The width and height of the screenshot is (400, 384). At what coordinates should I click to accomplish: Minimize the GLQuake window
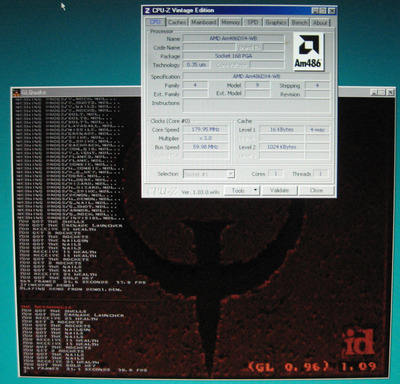tap(375, 92)
